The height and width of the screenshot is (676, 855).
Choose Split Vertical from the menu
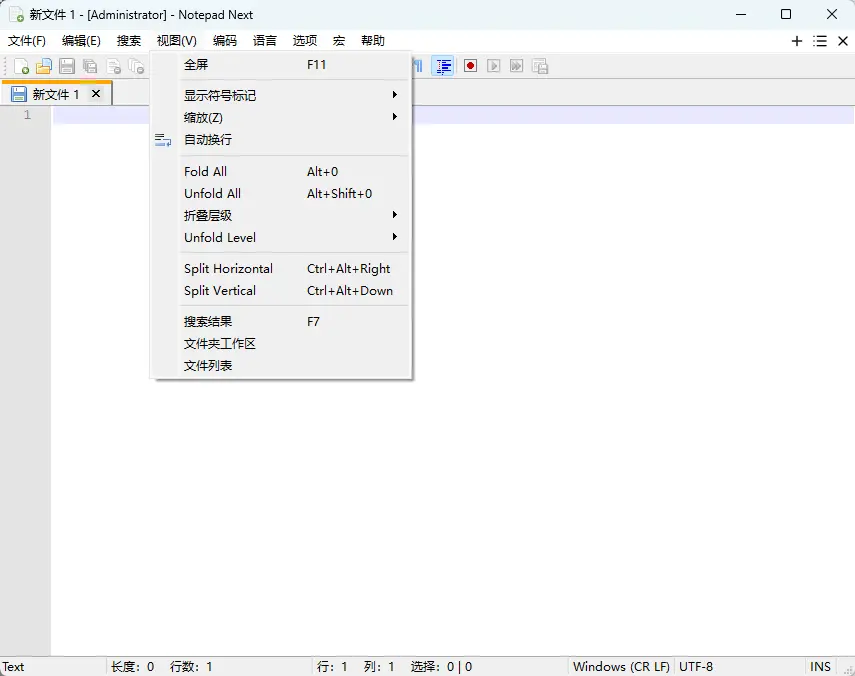(x=281, y=291)
